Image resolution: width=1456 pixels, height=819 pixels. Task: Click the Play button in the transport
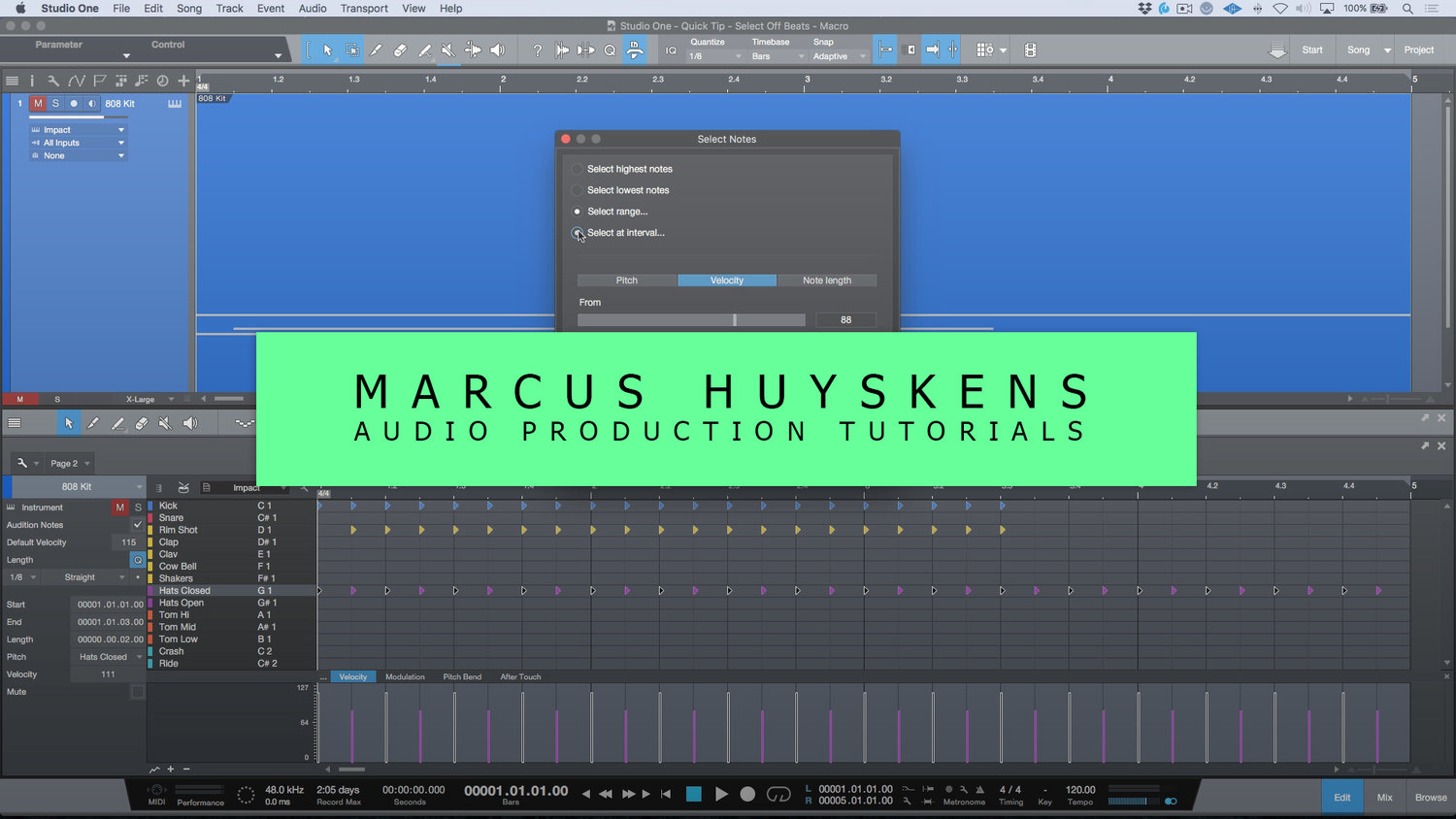721,794
